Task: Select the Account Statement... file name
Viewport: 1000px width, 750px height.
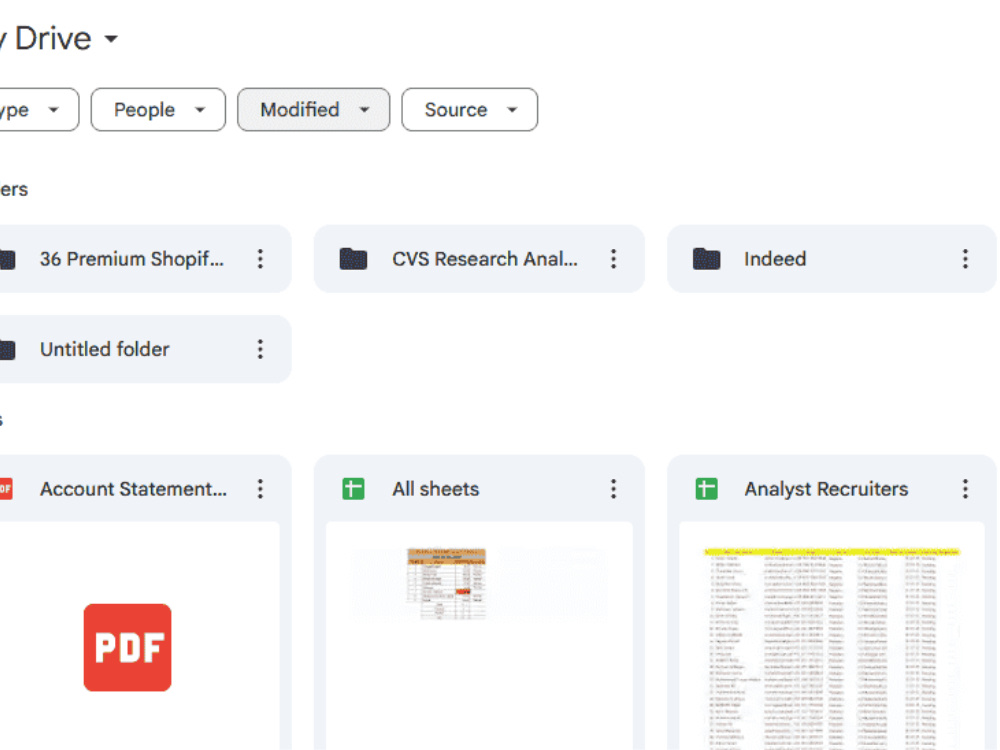Action: pos(133,489)
